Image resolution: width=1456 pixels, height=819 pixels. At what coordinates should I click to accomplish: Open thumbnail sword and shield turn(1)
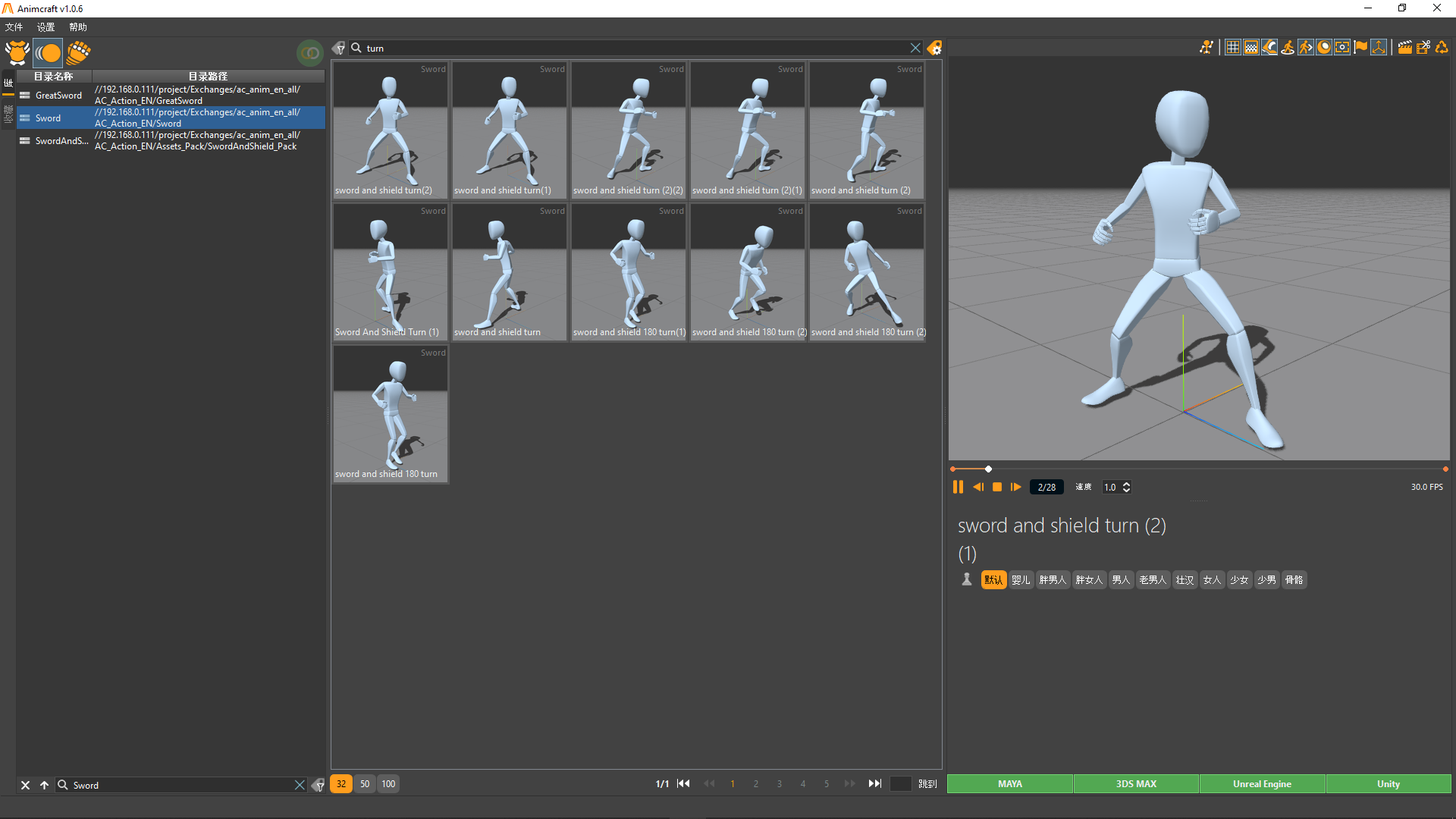click(510, 130)
